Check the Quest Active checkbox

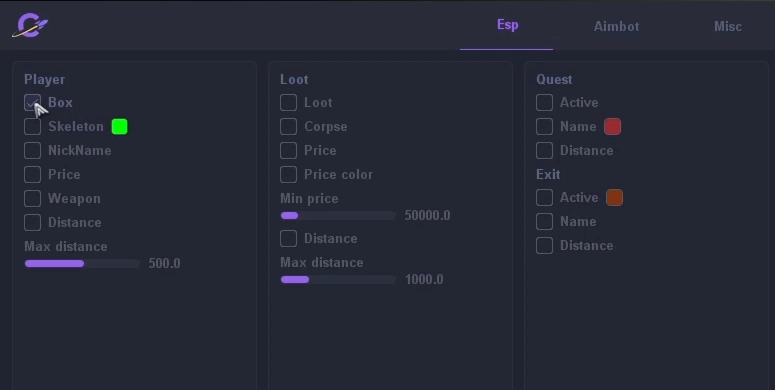545,103
